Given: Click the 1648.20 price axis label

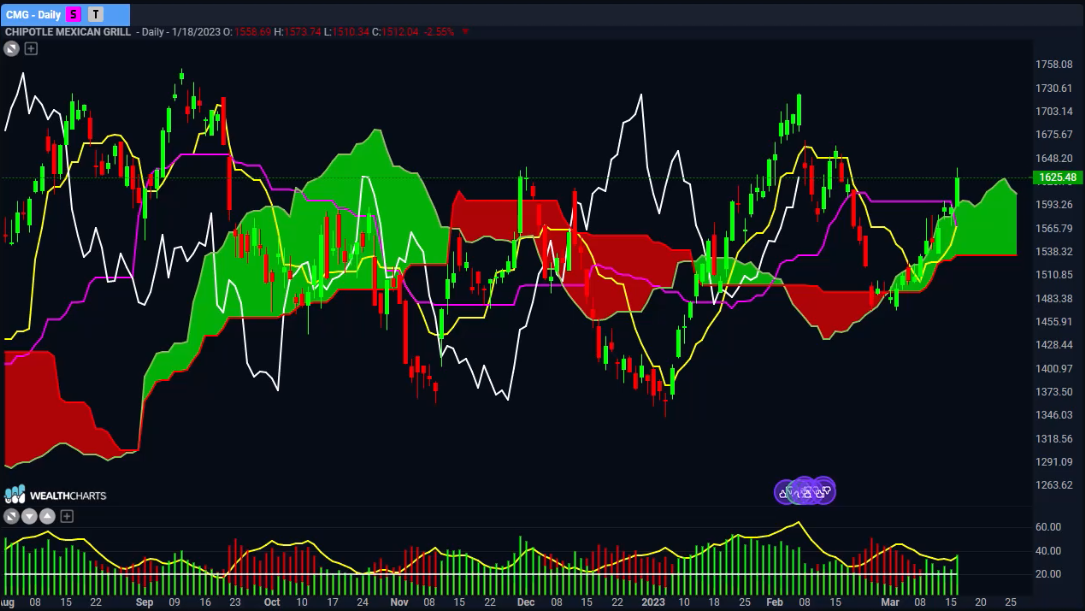Looking at the screenshot, I should click(1054, 158).
